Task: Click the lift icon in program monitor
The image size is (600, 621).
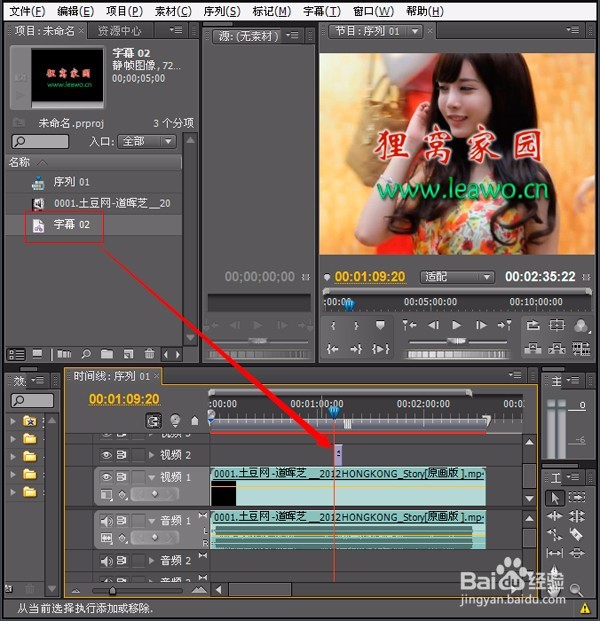Action: click(533, 349)
